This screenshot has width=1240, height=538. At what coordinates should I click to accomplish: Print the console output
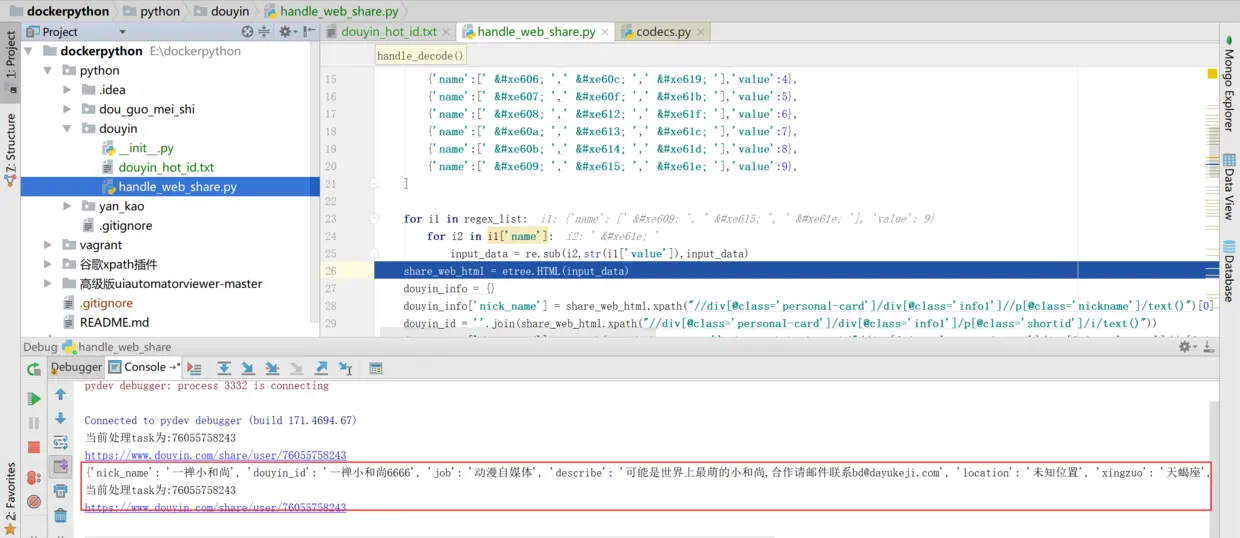point(60,491)
